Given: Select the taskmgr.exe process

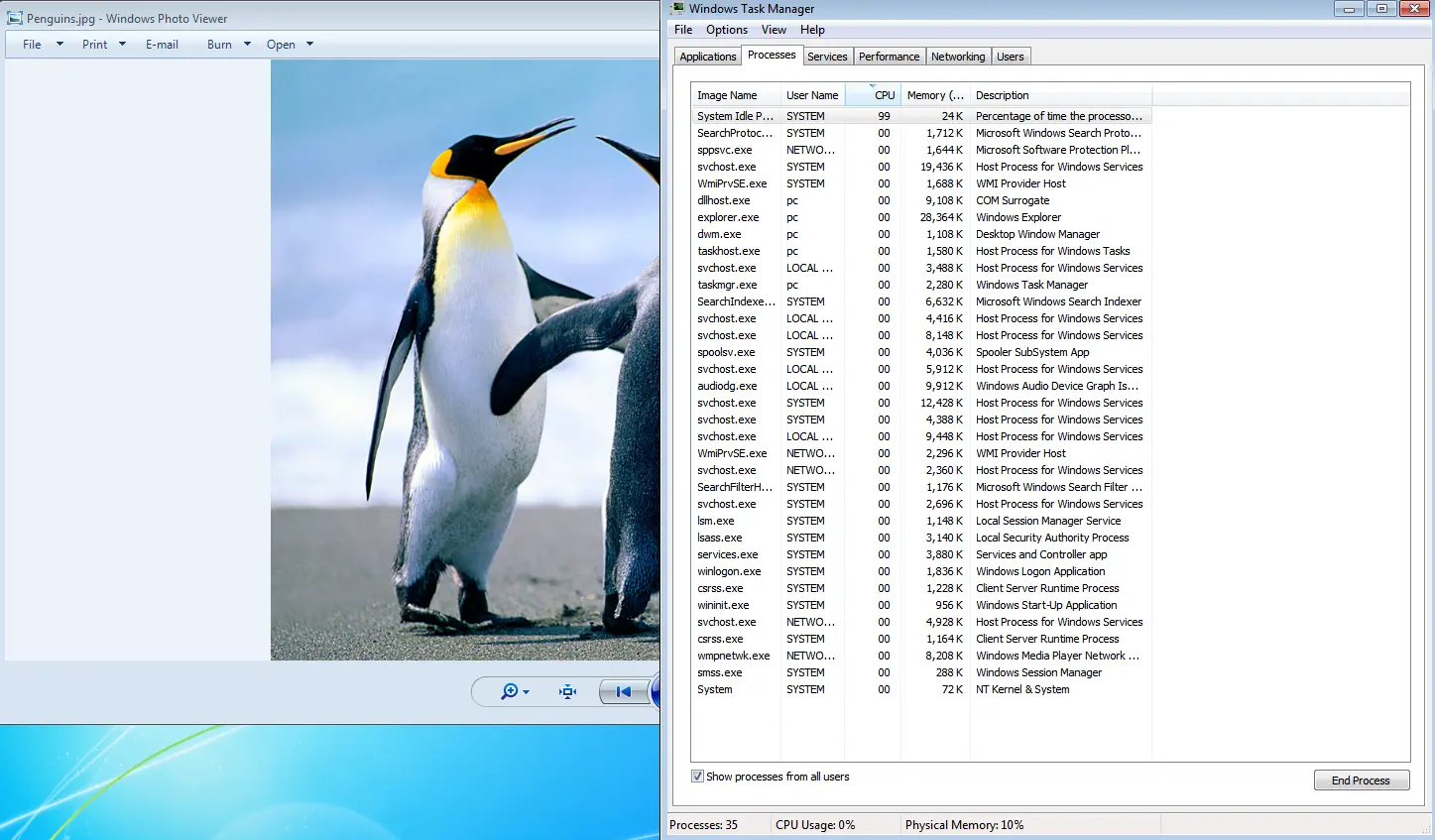Looking at the screenshot, I should [x=921, y=285].
